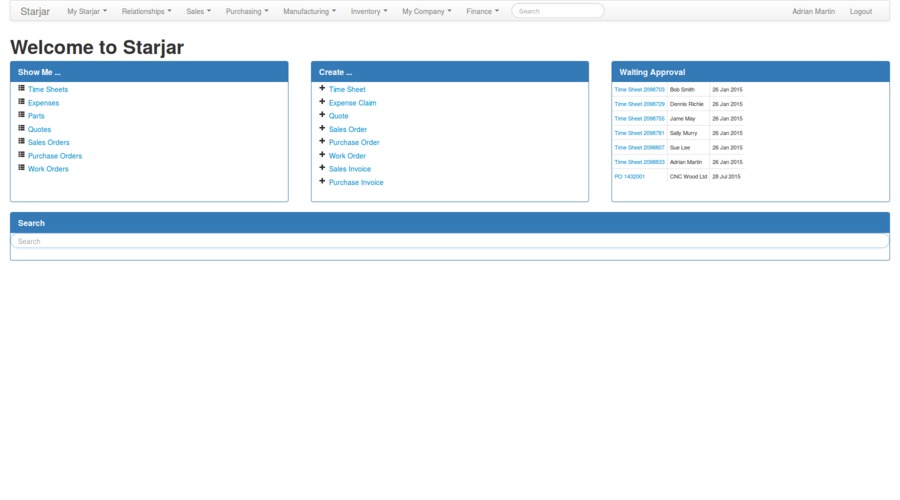
Task: Click the list icon beside Quotes
Action: coord(21,128)
